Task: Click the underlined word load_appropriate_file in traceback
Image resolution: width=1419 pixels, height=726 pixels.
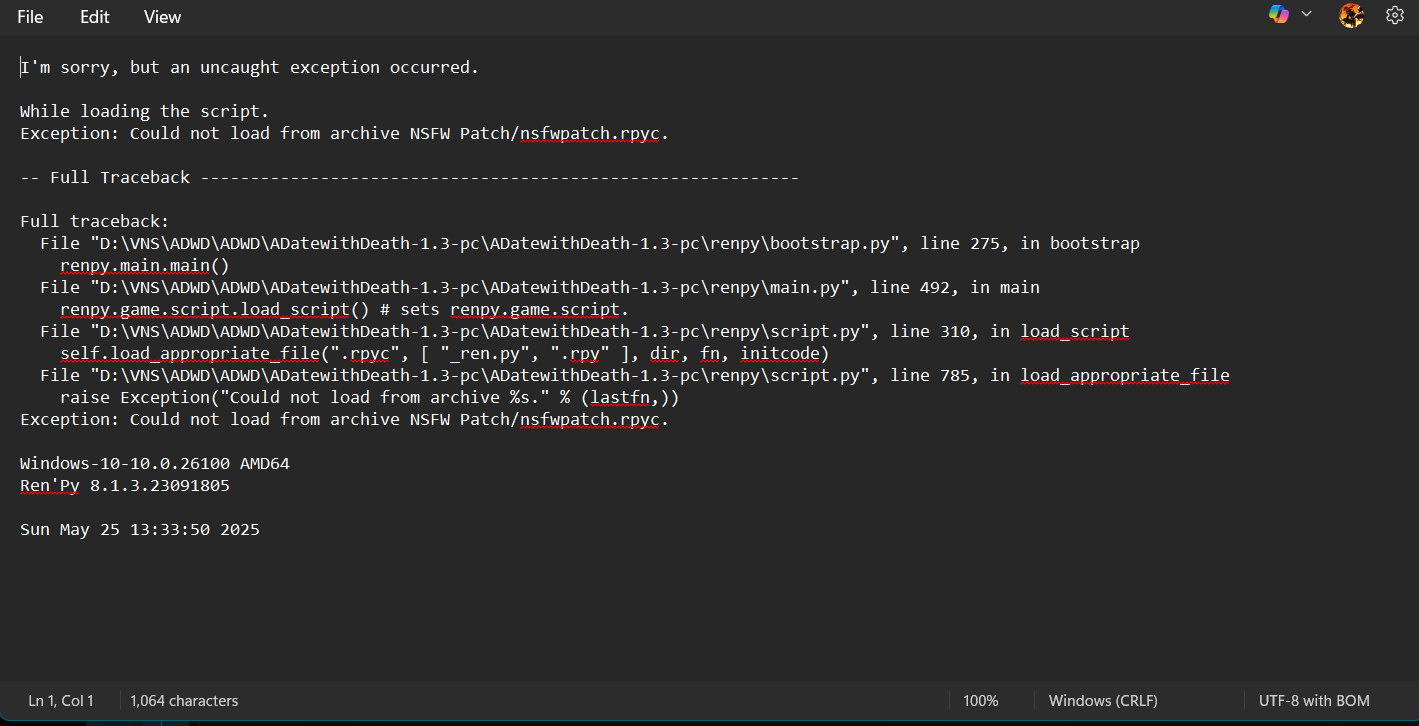Action: (1124, 376)
